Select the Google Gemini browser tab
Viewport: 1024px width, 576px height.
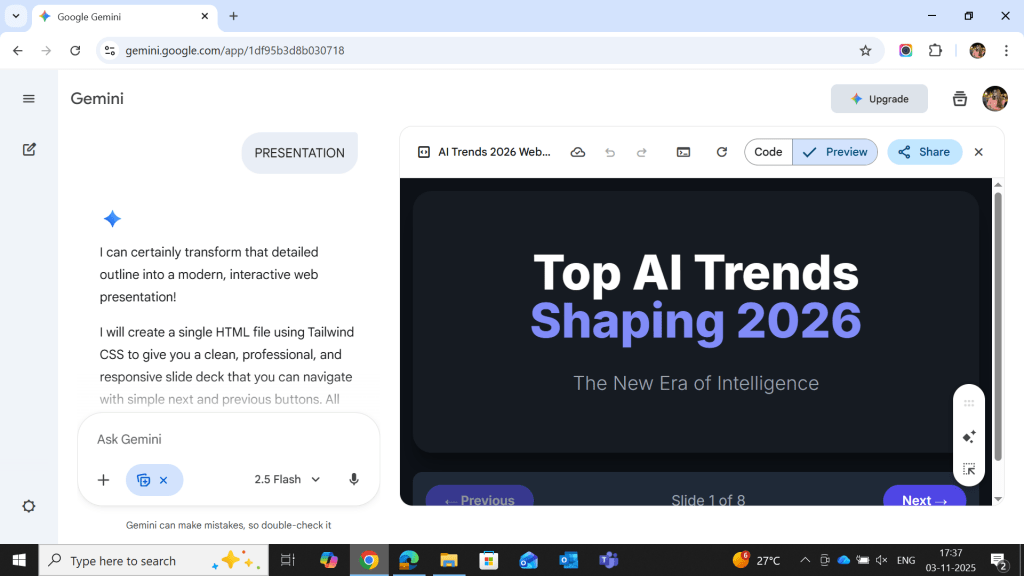[122, 17]
